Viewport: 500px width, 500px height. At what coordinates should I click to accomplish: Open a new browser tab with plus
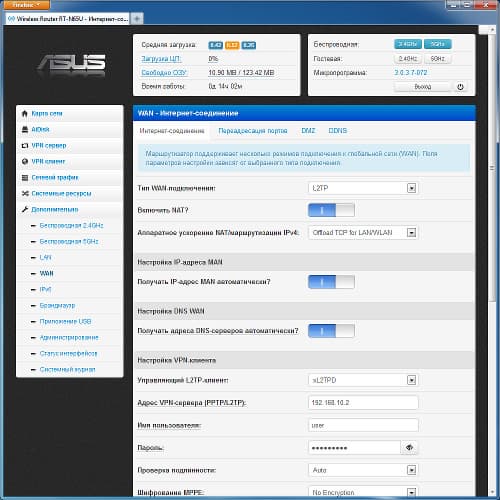[137, 19]
